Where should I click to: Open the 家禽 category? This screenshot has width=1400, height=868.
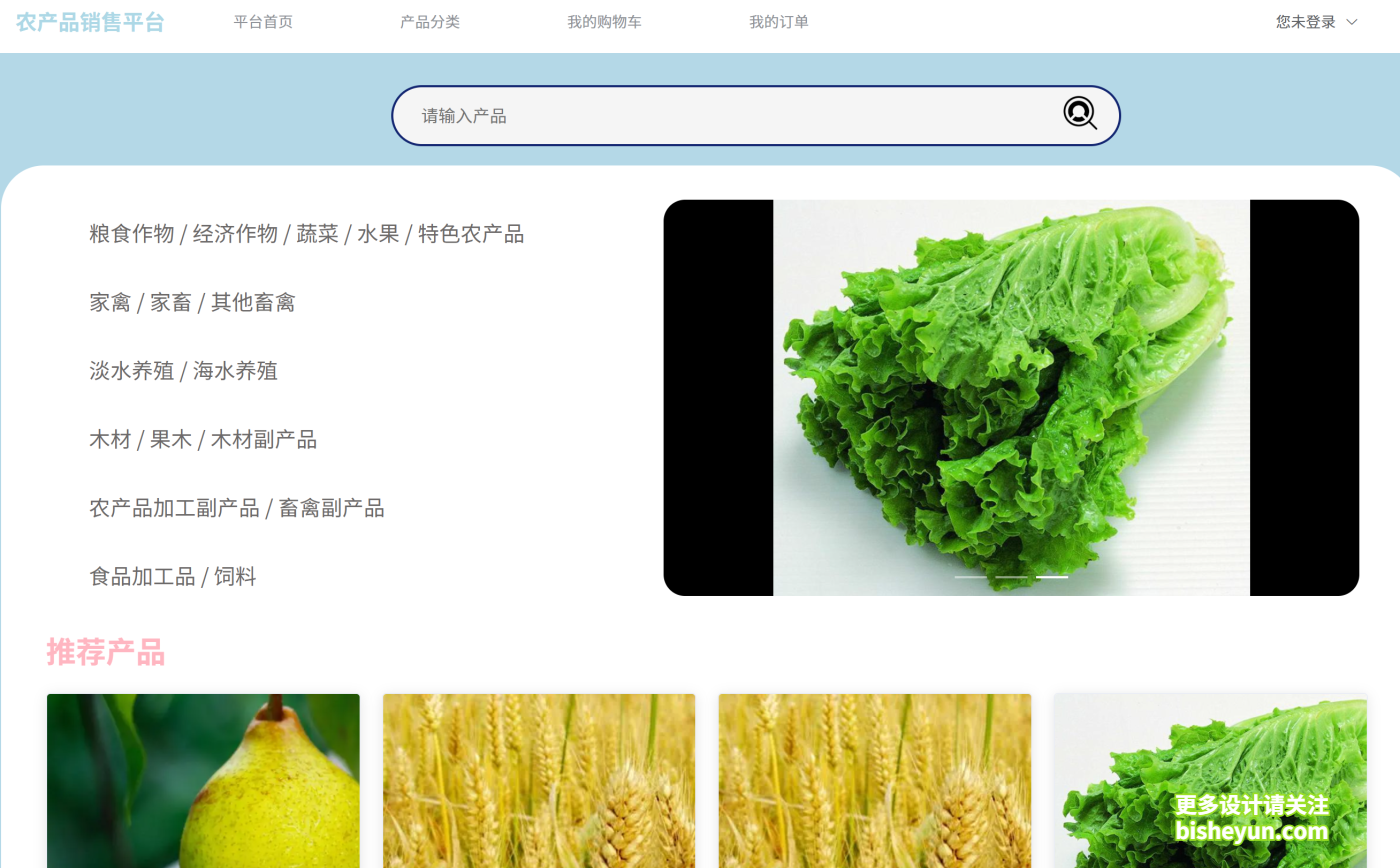pos(110,302)
